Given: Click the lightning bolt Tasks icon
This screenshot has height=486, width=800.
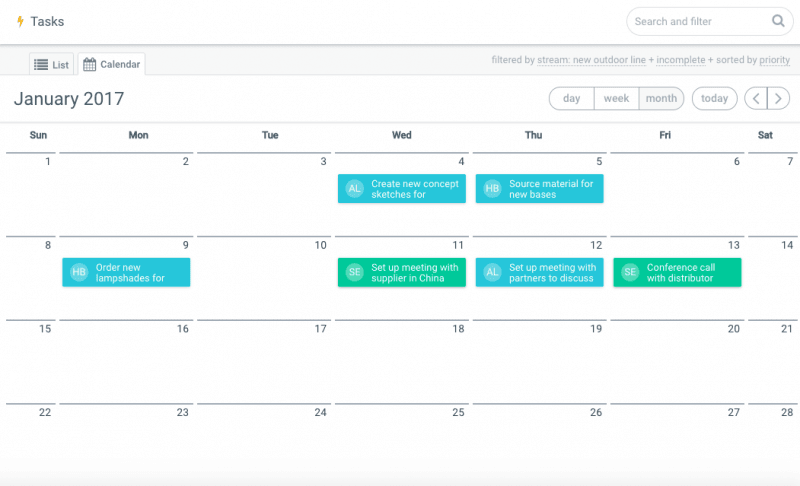Looking at the screenshot, I should (20, 21).
